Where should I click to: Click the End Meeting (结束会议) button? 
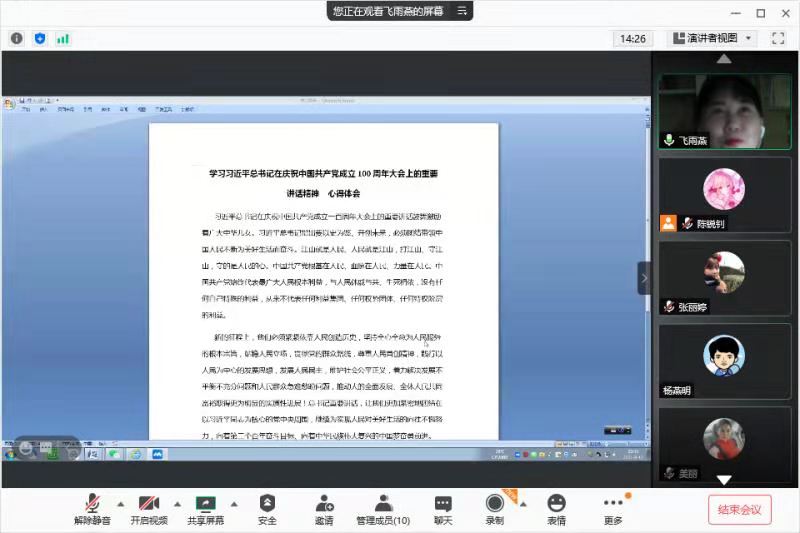coord(740,509)
